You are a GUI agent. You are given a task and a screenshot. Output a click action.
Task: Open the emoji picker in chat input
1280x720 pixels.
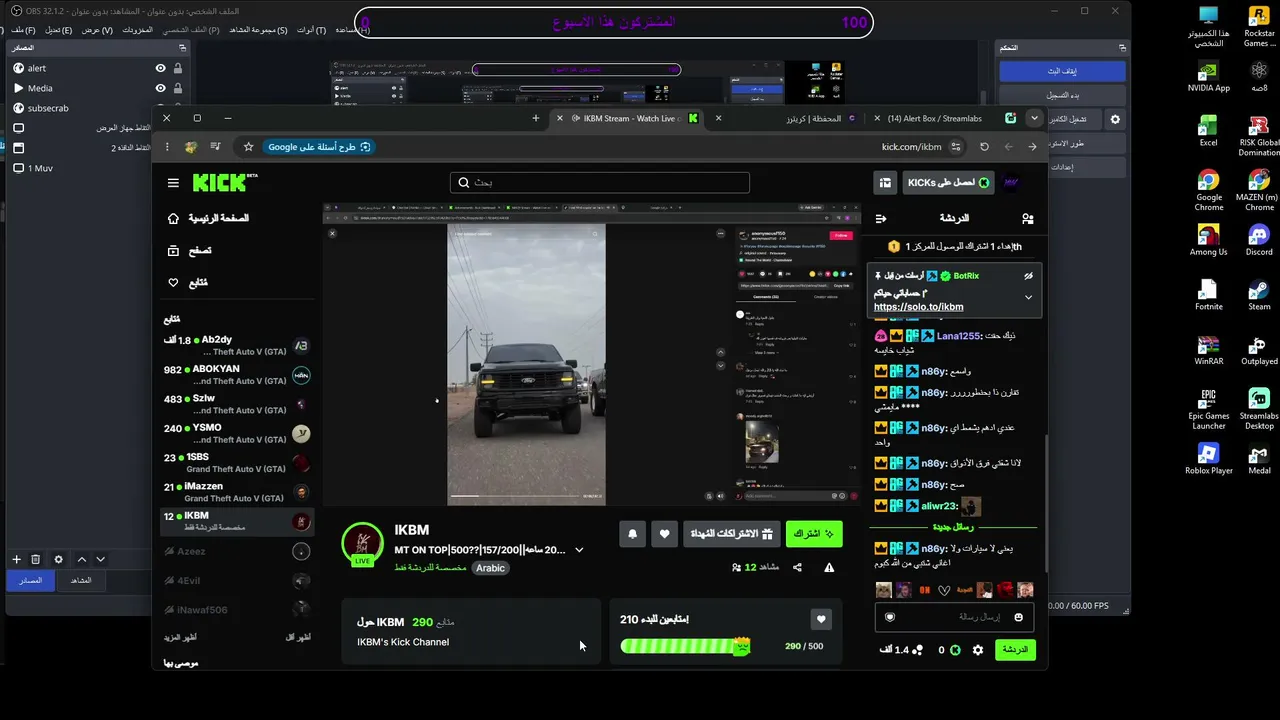coord(1019,617)
